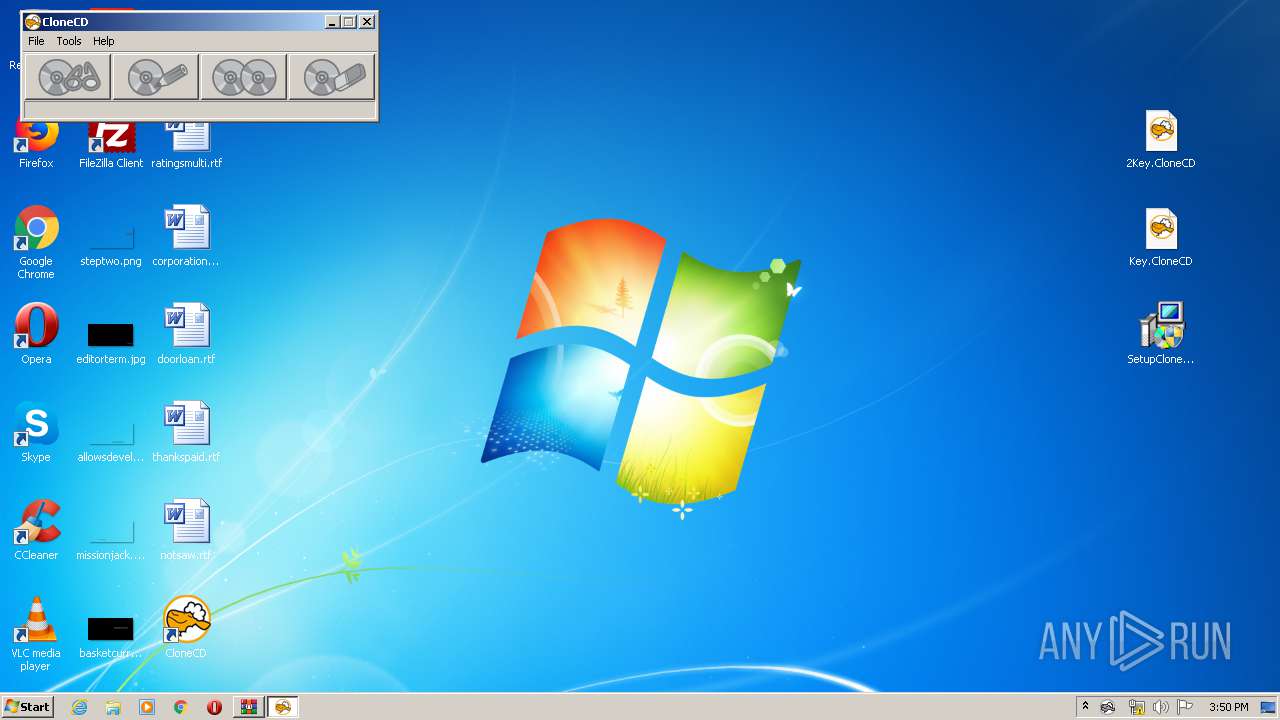
Task: Click the 3:50 PM system clock
Action: 1228,707
